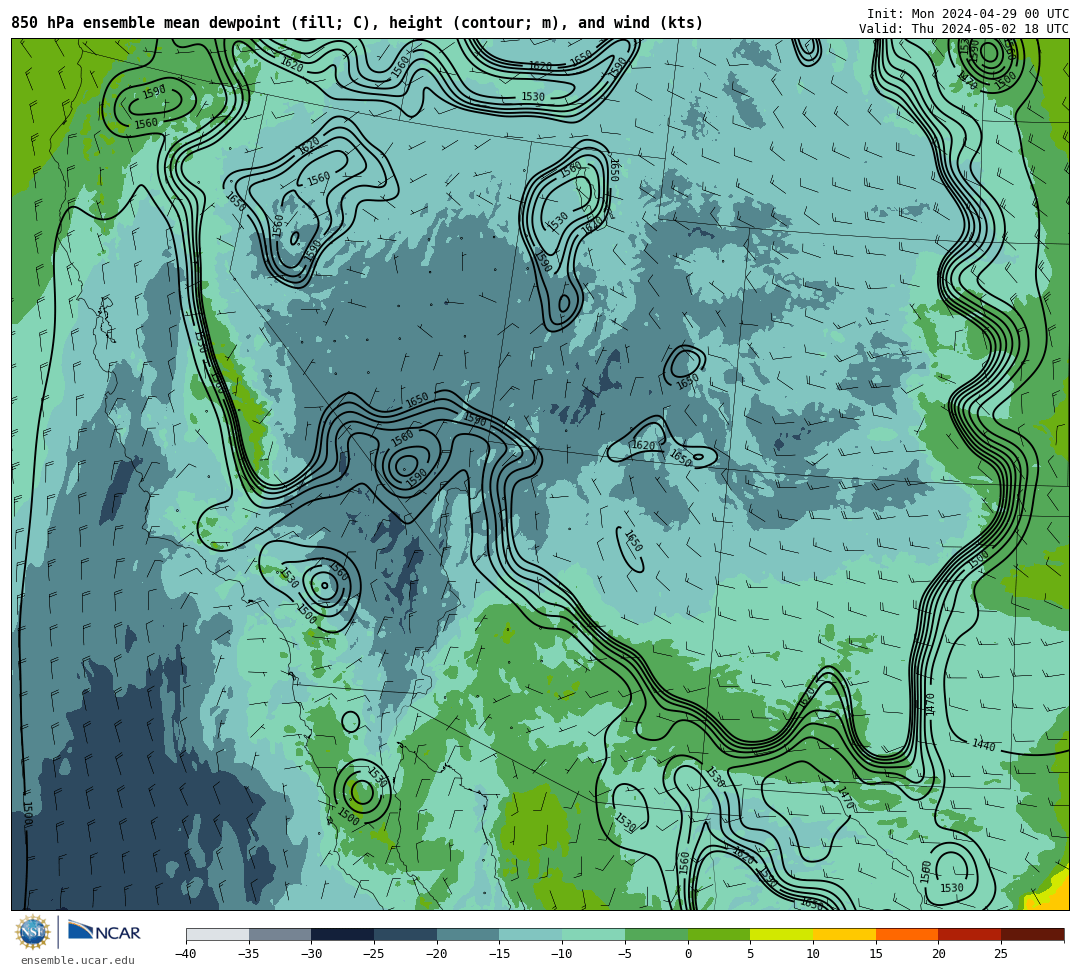Image resolution: width=1080 pixels, height=973 pixels.
Task: Click the 'Init: Mon 2024-04-29 00 UTC' text
Action: coord(968,14)
